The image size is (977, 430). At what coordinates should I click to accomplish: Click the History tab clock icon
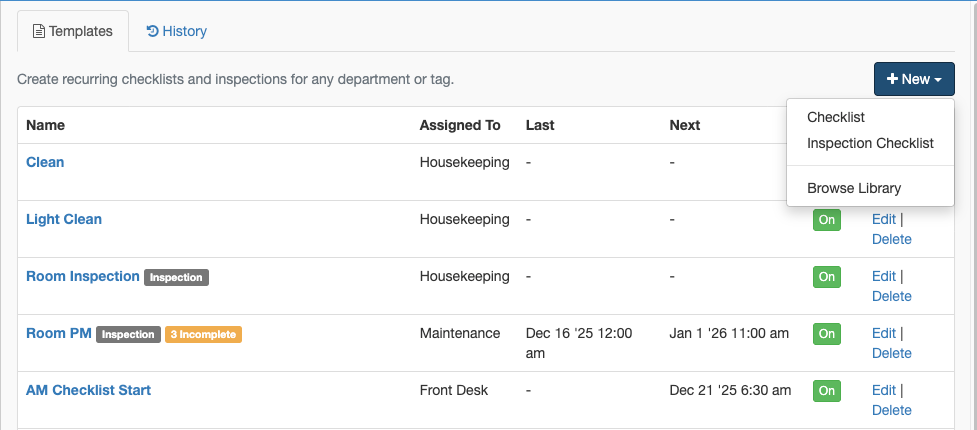[x=153, y=31]
